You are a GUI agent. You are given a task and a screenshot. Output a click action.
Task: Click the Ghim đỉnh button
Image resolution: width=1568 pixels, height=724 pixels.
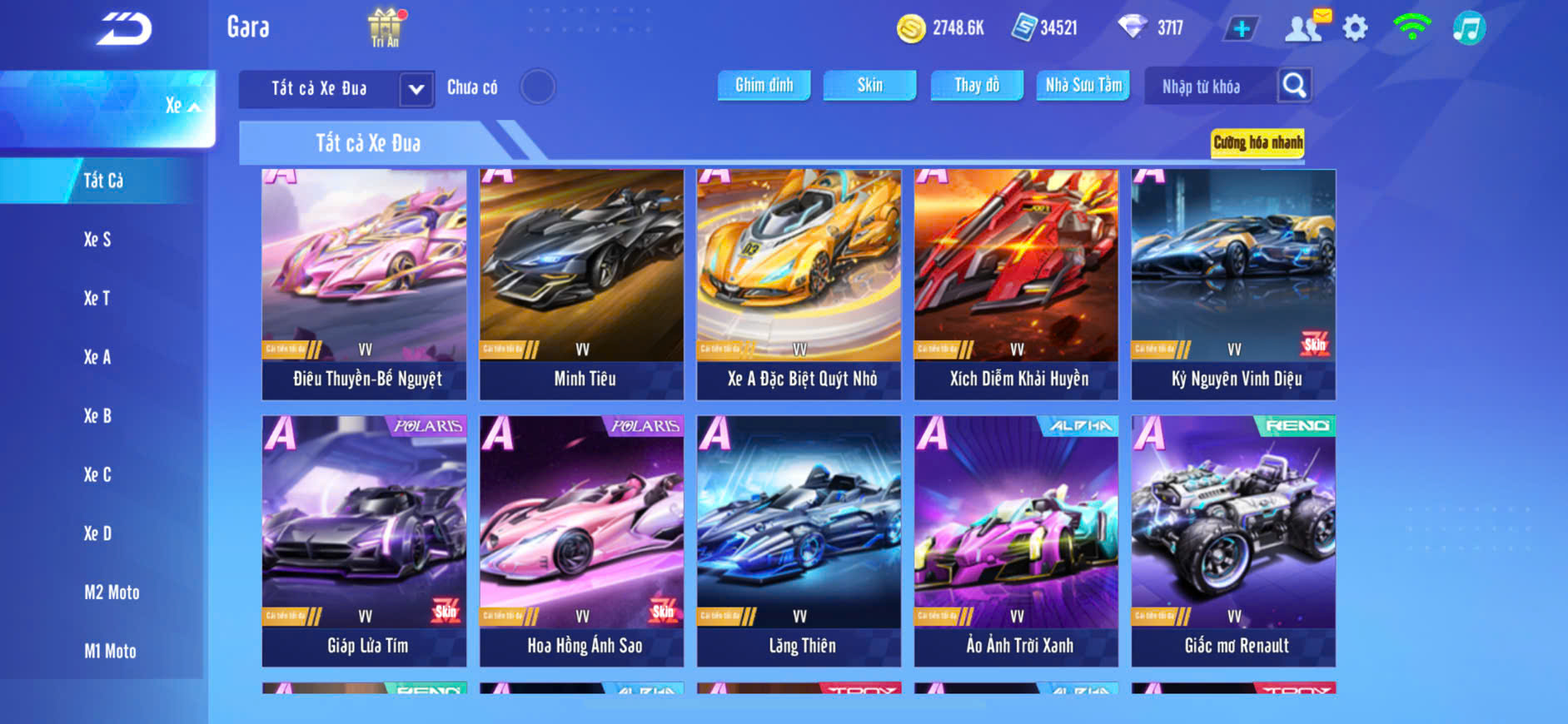[x=764, y=85]
